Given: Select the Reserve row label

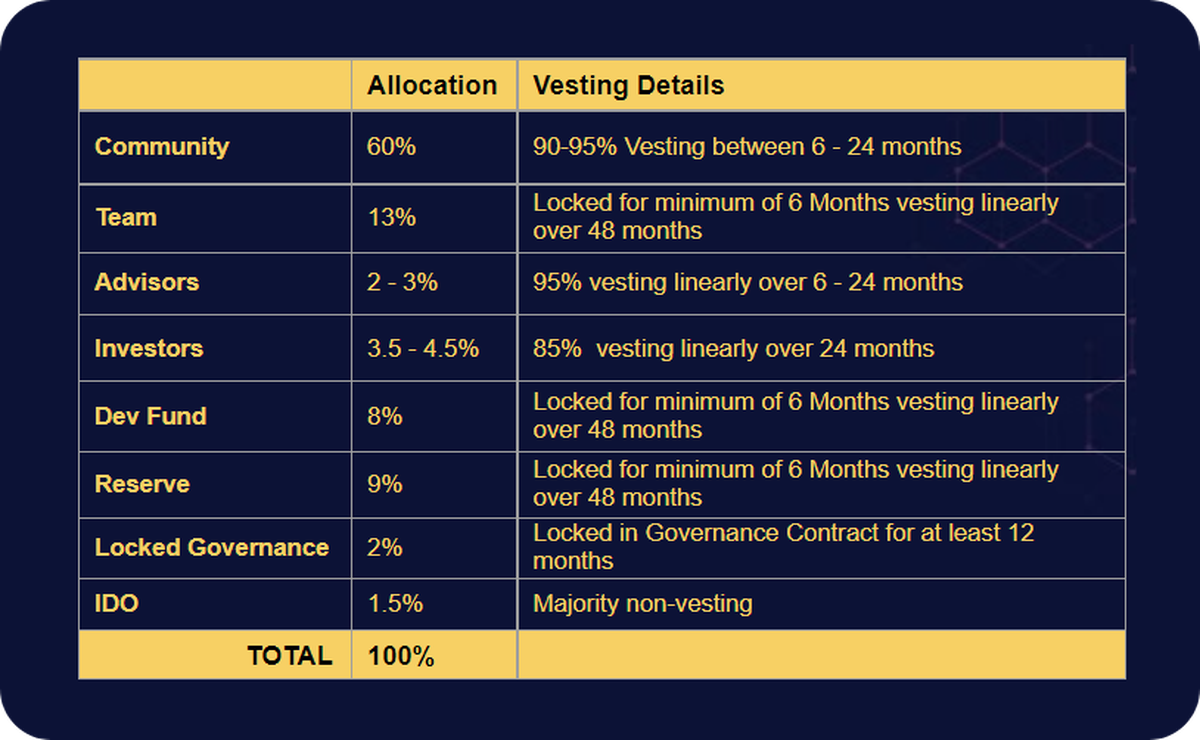Looking at the screenshot, I should click(x=142, y=484).
